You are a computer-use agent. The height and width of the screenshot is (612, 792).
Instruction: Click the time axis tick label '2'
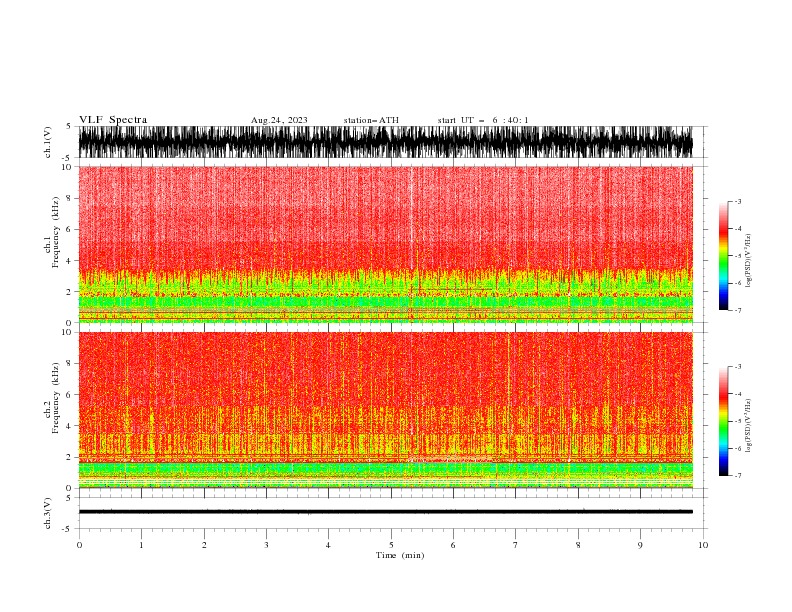click(204, 545)
